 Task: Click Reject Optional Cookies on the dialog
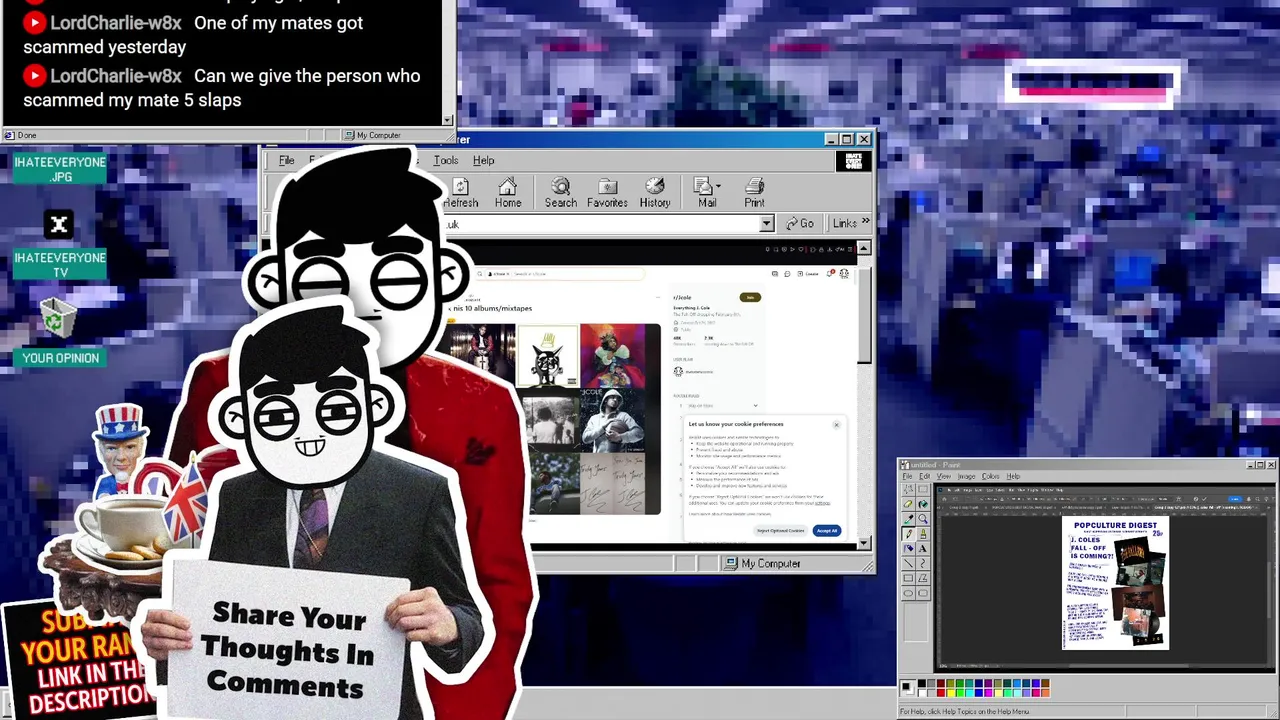pos(780,530)
